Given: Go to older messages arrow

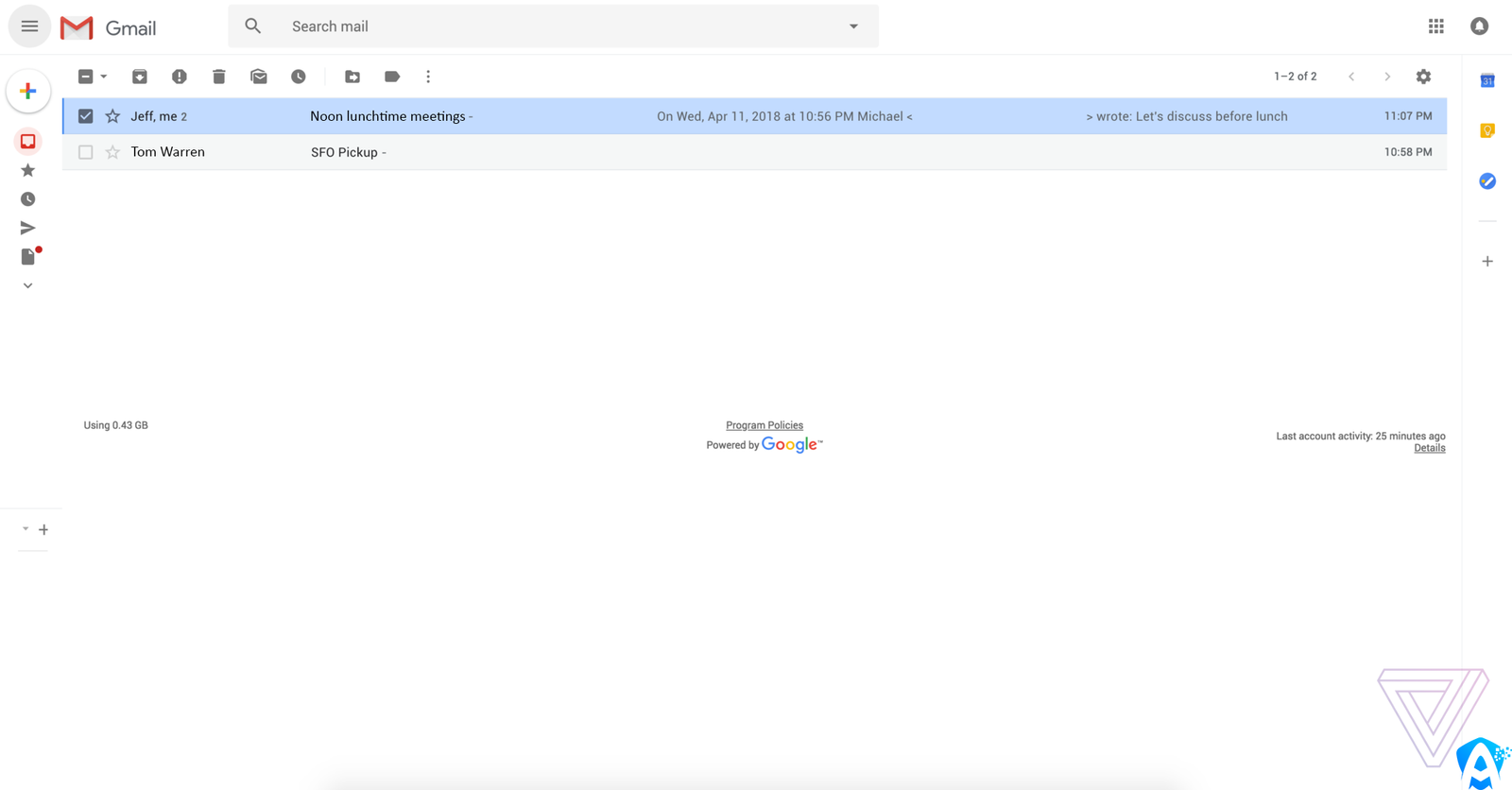Looking at the screenshot, I should coord(1387,77).
